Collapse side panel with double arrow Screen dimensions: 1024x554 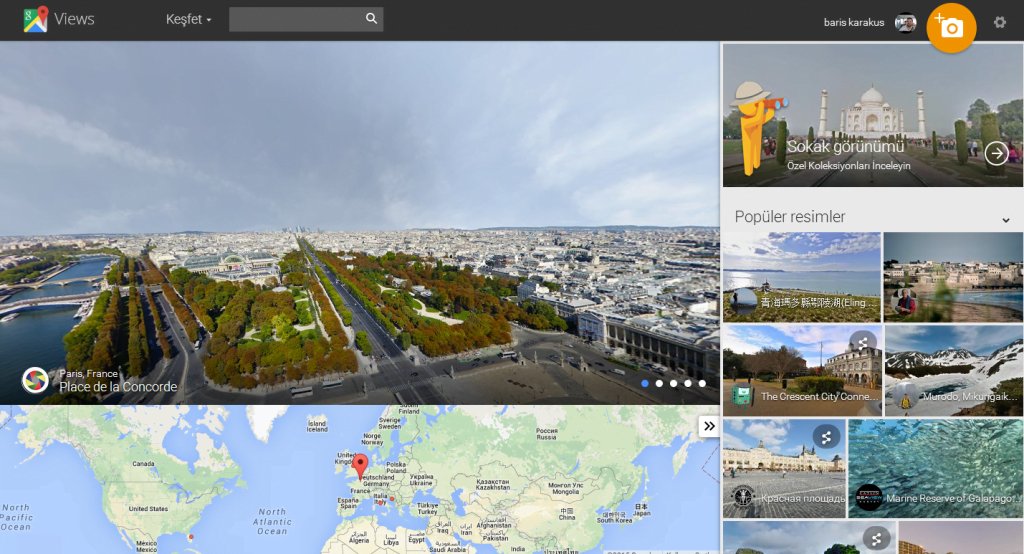(709, 427)
